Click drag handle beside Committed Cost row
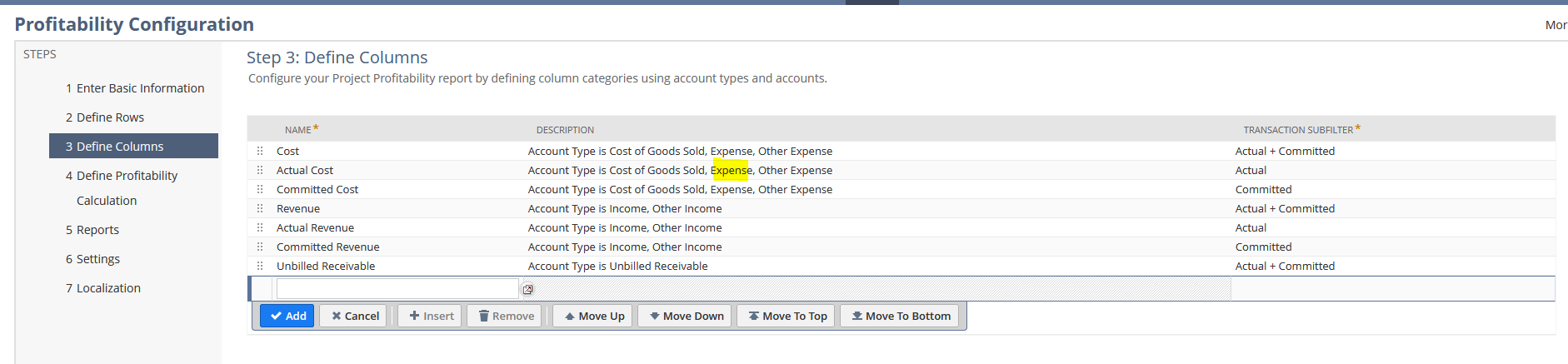 point(260,189)
